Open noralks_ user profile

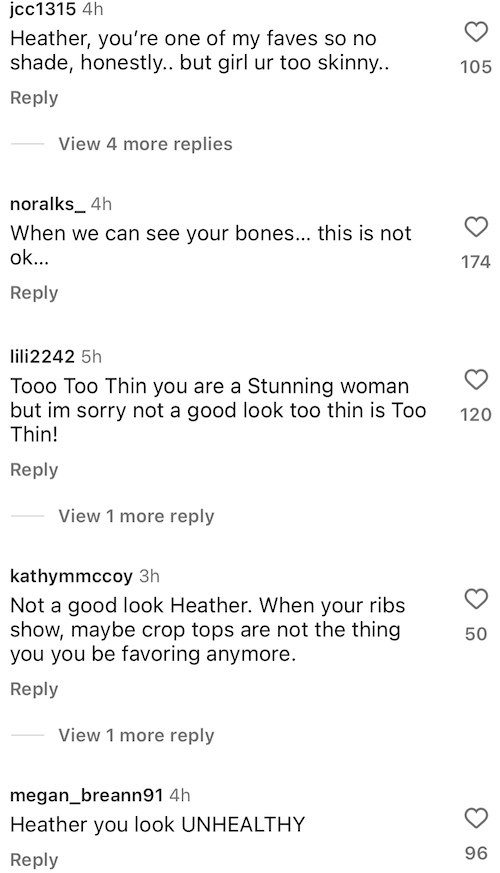tap(48, 204)
